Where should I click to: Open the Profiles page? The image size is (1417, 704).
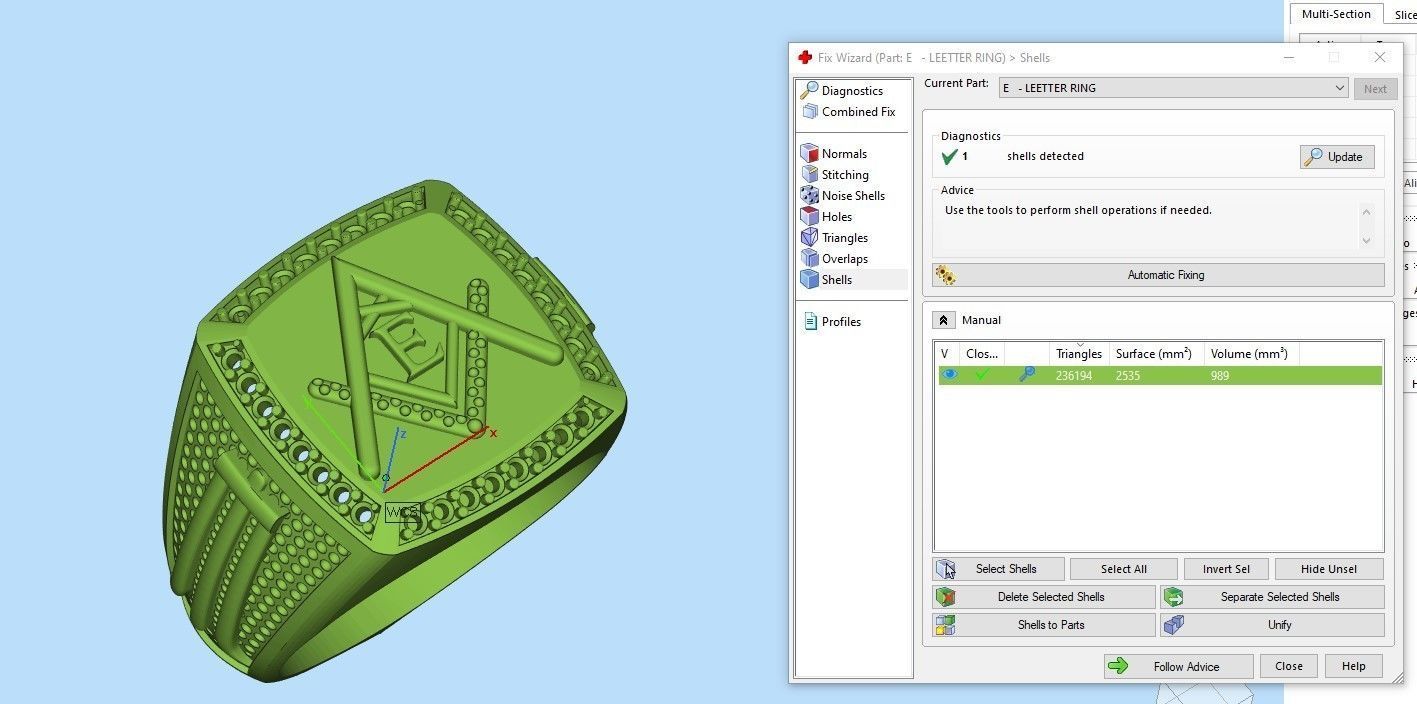tap(831, 322)
